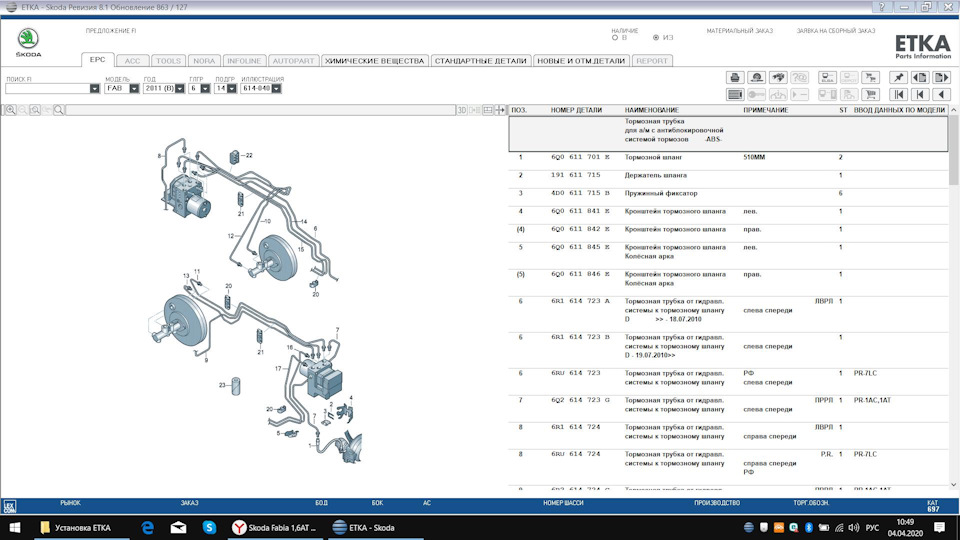Screen dimensions: 960x540
Task: Open the ПОИСК FI search dropdown
Action: tap(94, 89)
